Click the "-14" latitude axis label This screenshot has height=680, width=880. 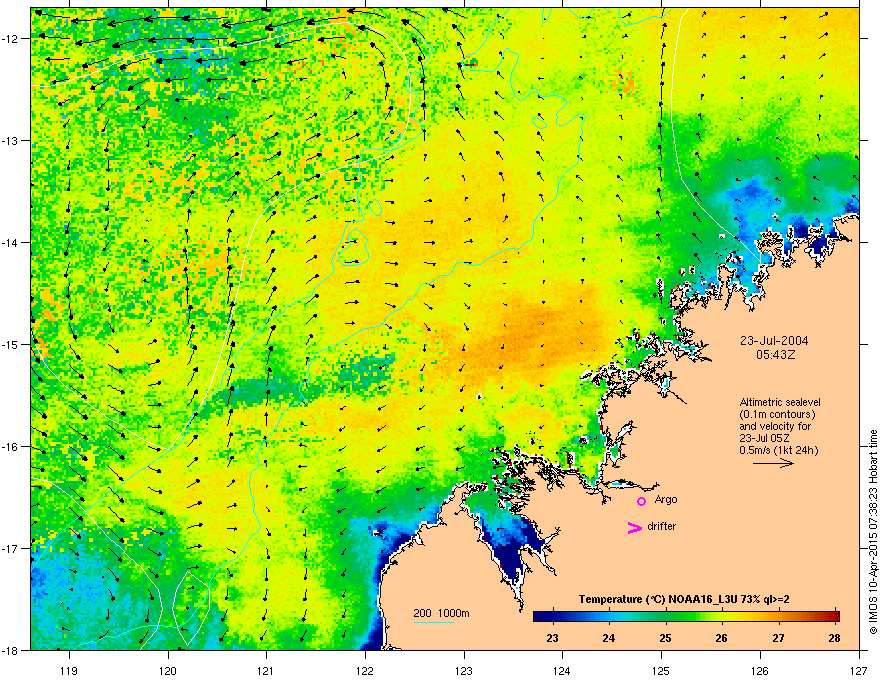click(10, 243)
